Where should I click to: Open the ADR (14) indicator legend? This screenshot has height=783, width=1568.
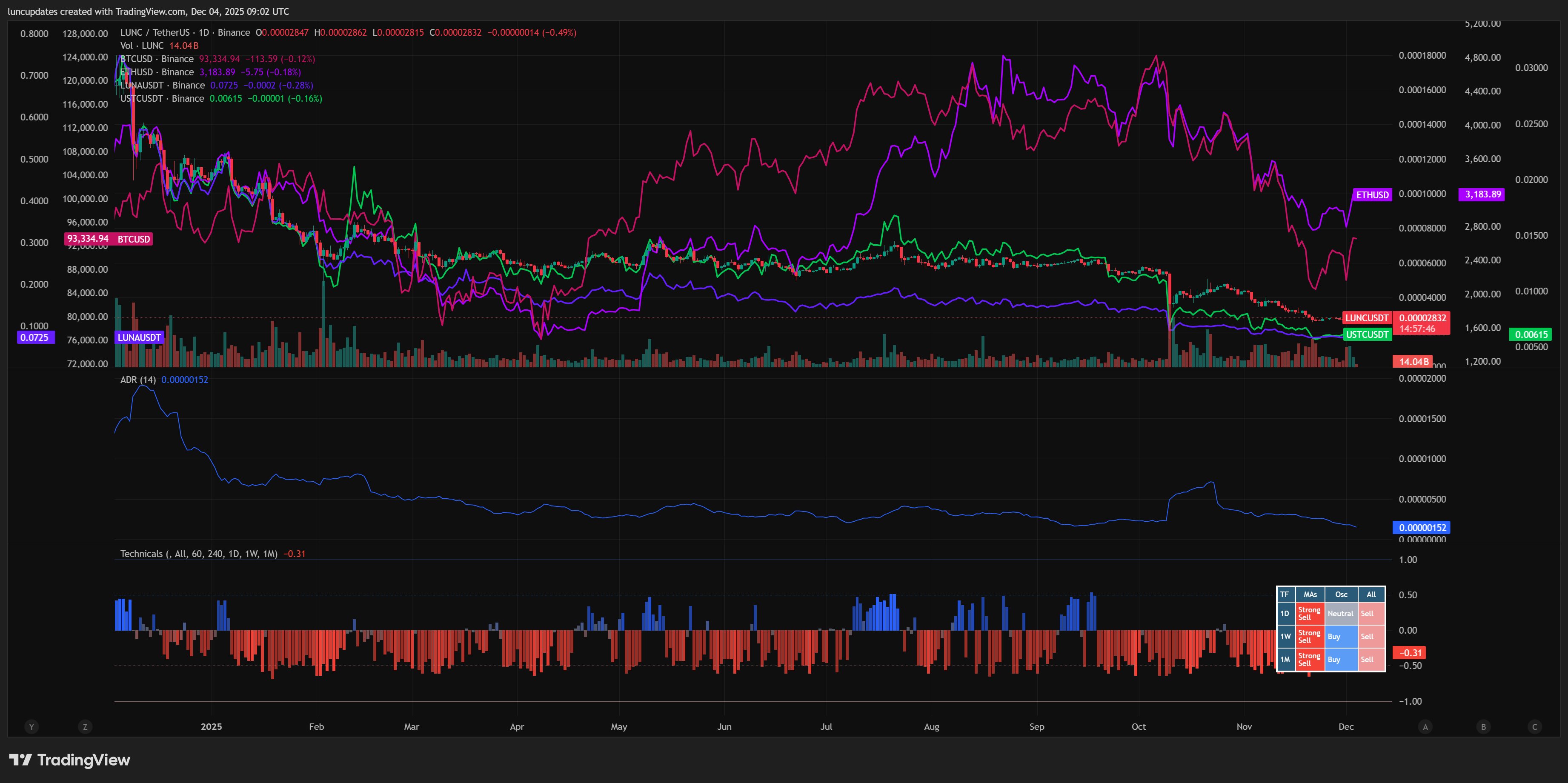(x=138, y=380)
